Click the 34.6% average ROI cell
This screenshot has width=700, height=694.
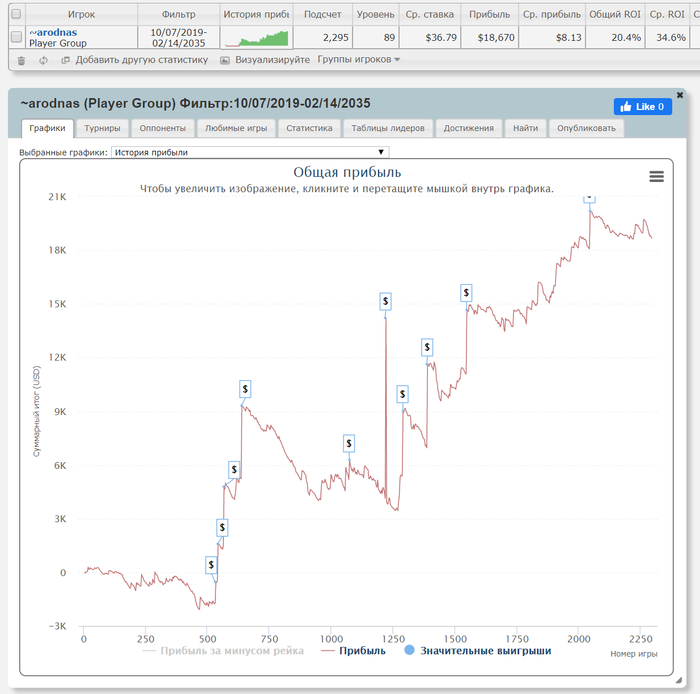pos(667,37)
